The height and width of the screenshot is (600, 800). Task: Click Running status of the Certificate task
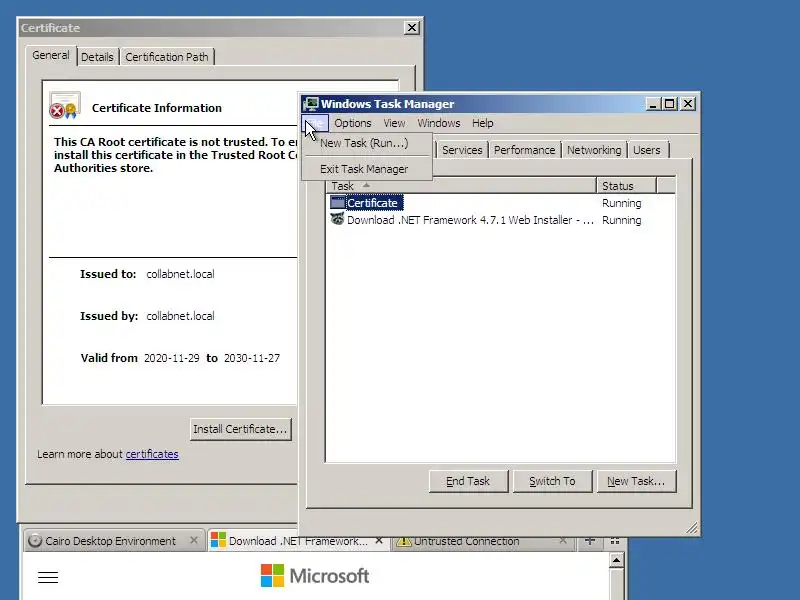(621, 203)
